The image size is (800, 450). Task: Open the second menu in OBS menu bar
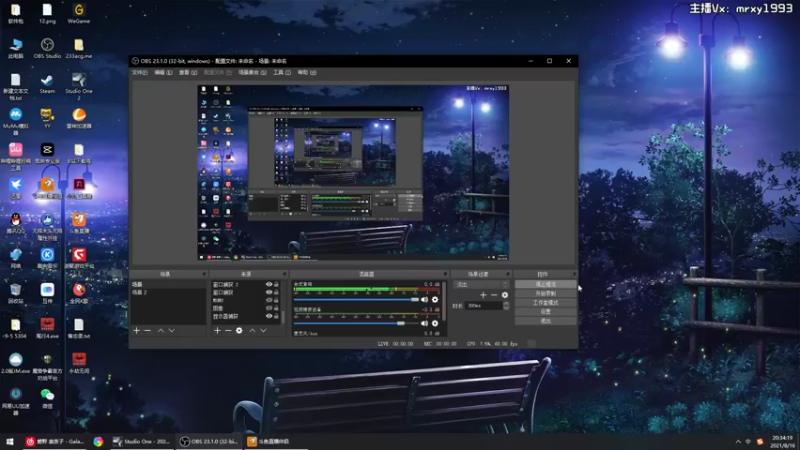pyautogui.click(x=163, y=73)
